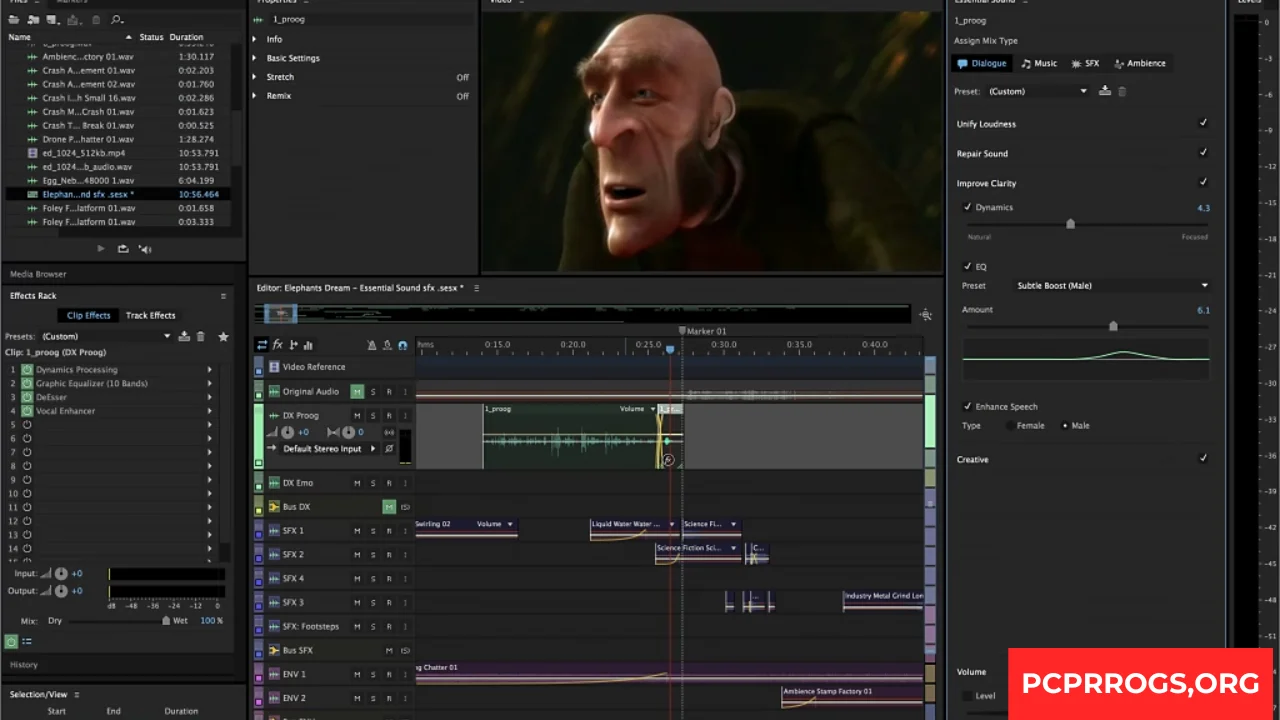The image size is (1280, 720).
Task: Open Effects Rack Presets dropdown
Action: click(x=106, y=336)
